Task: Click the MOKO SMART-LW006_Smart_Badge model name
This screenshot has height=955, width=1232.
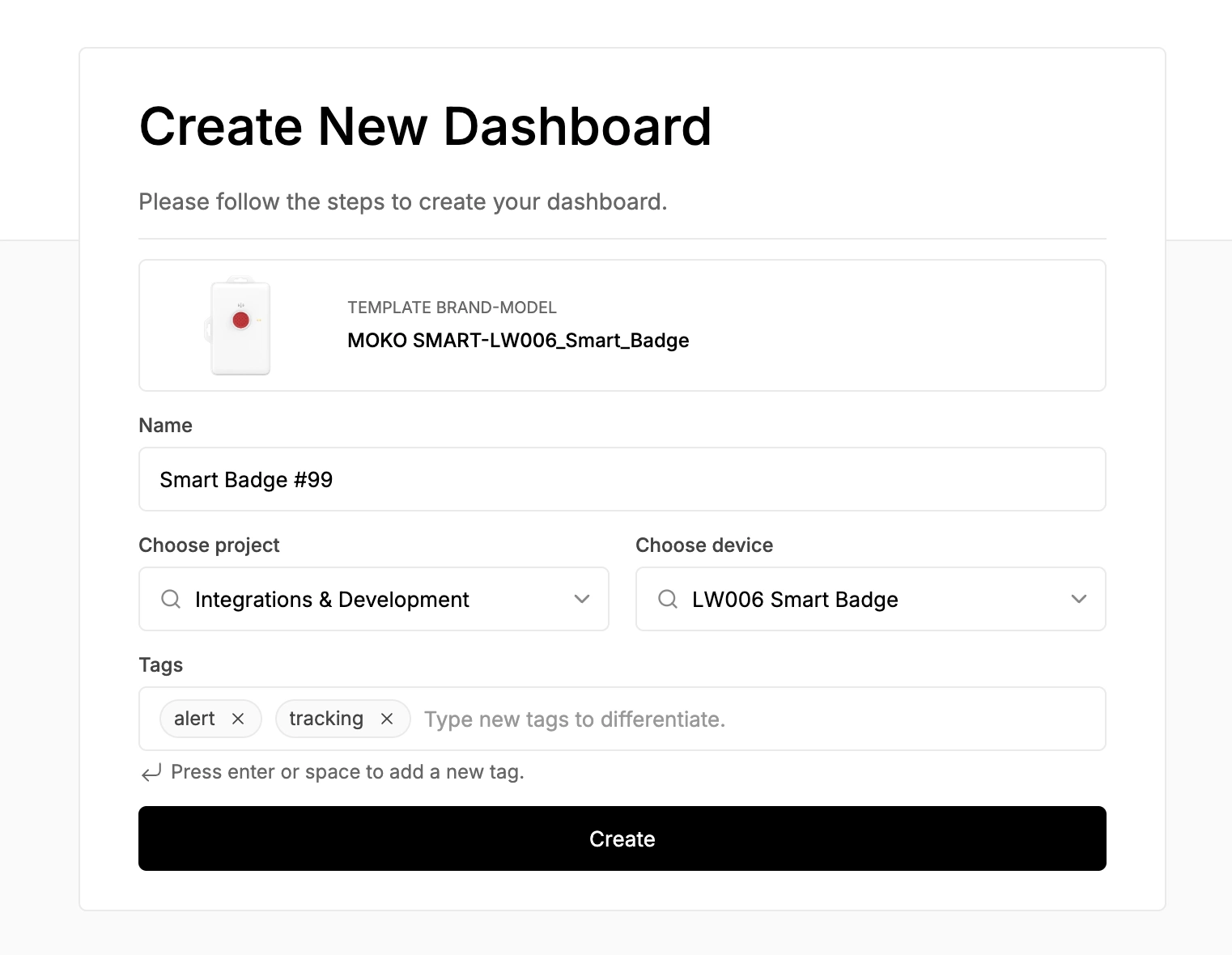Action: (518, 341)
